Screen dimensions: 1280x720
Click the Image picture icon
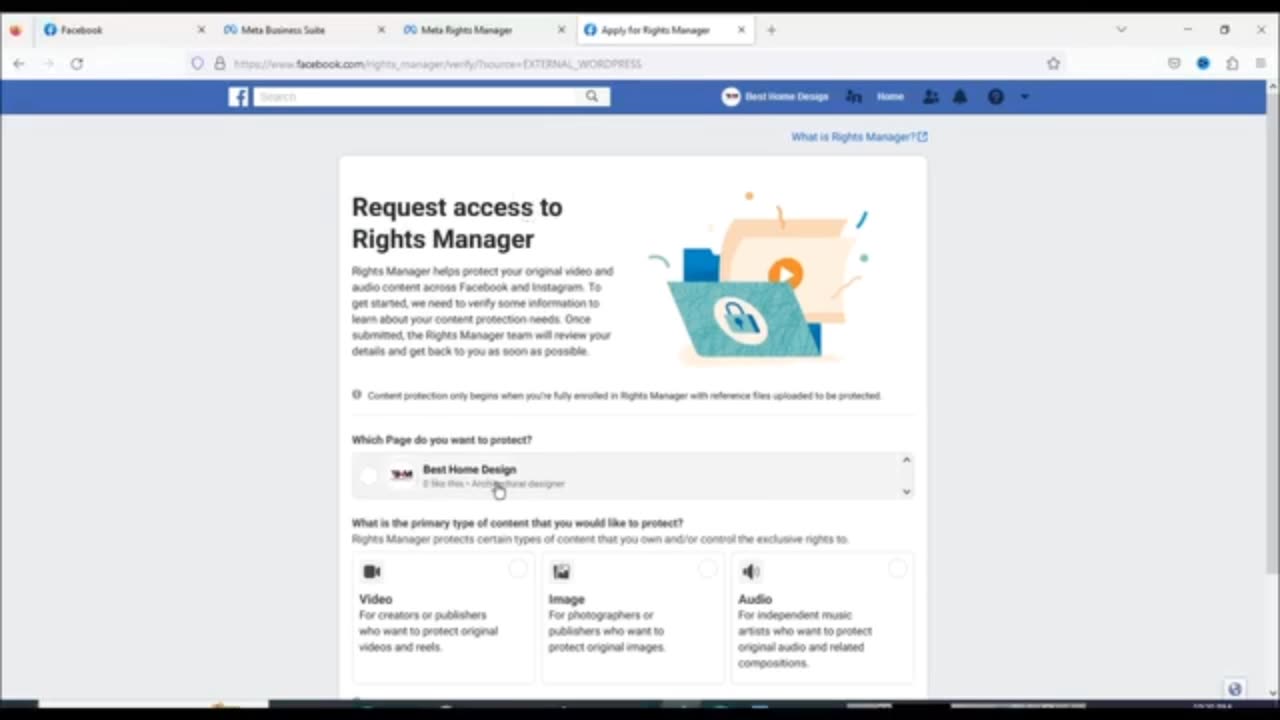pos(561,572)
